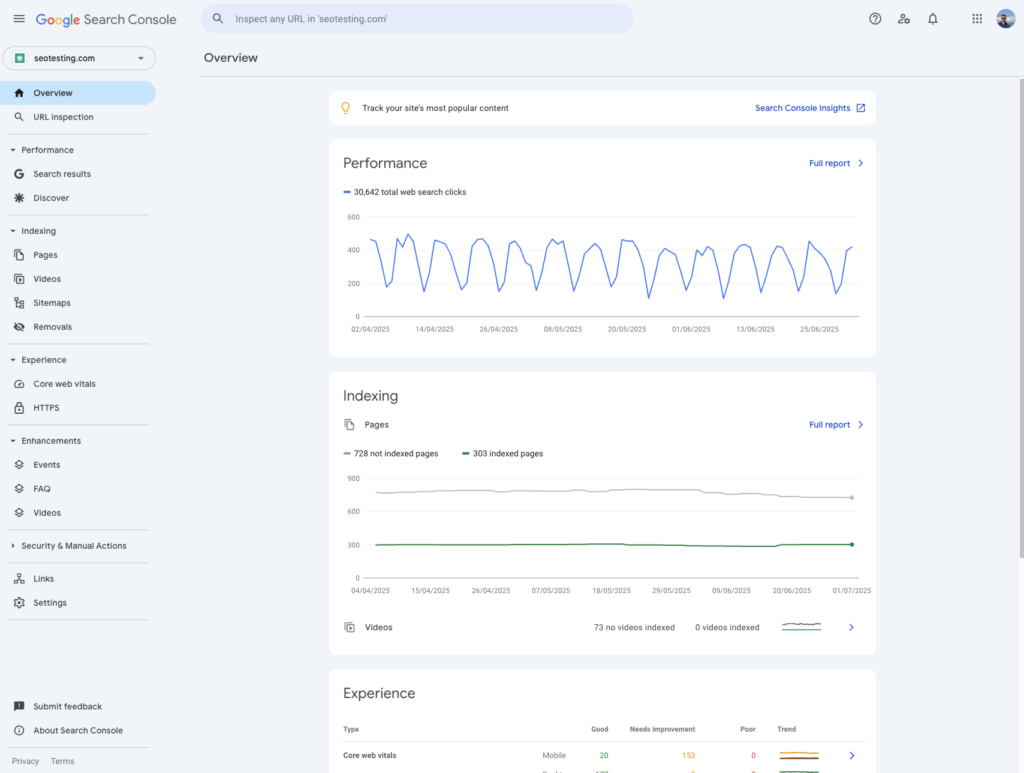Click the 30,642 total web search clicks legend

[x=405, y=192]
